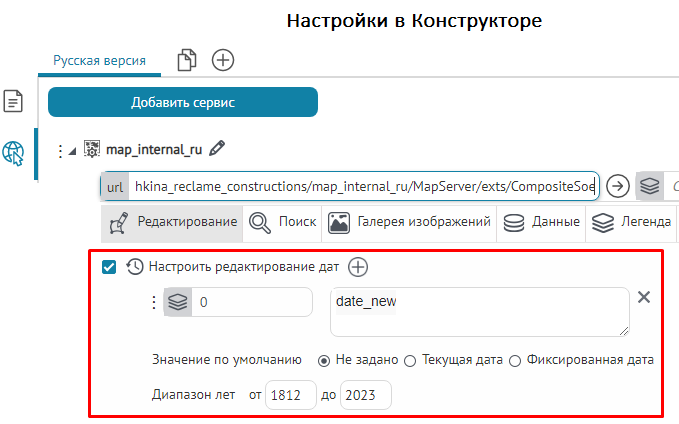
Task: Open the document page sidebar icon
Action: click(13, 101)
